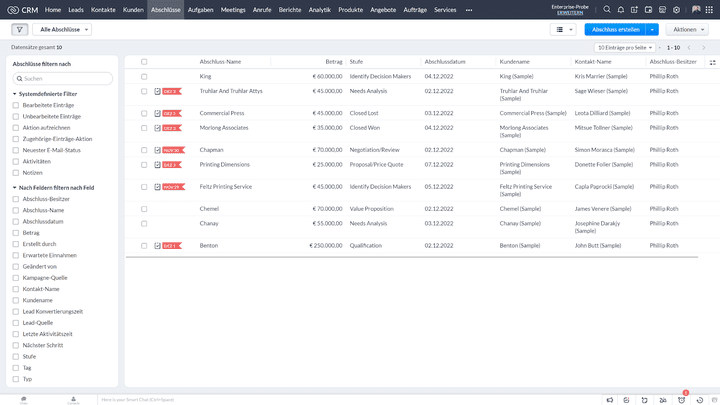This screenshot has height=405, width=720.
Task: Switch to the Kontakte tab
Action: [x=103, y=9]
